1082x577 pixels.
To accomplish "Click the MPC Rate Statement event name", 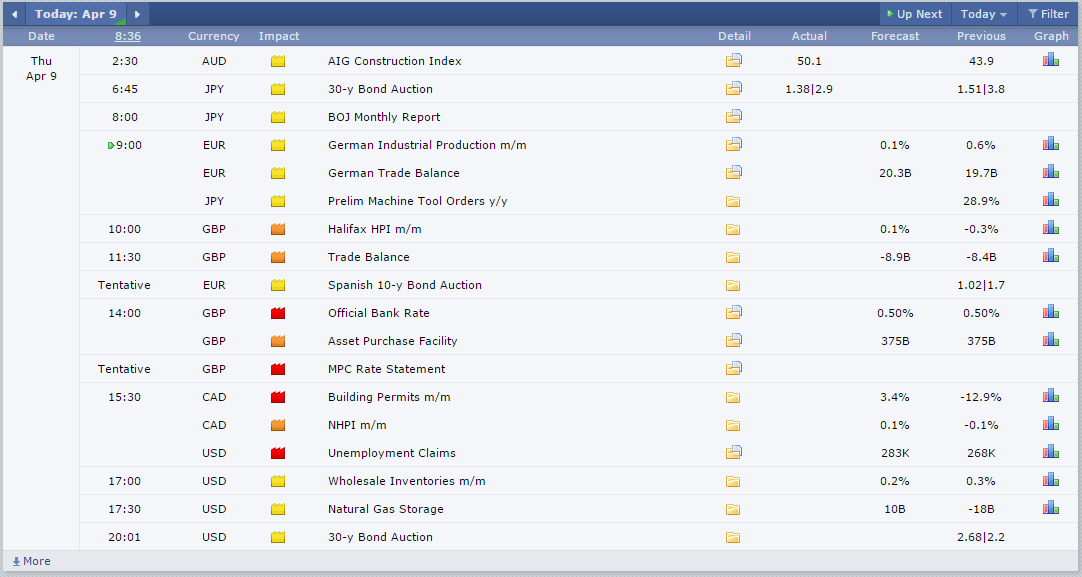I will pos(386,369).
